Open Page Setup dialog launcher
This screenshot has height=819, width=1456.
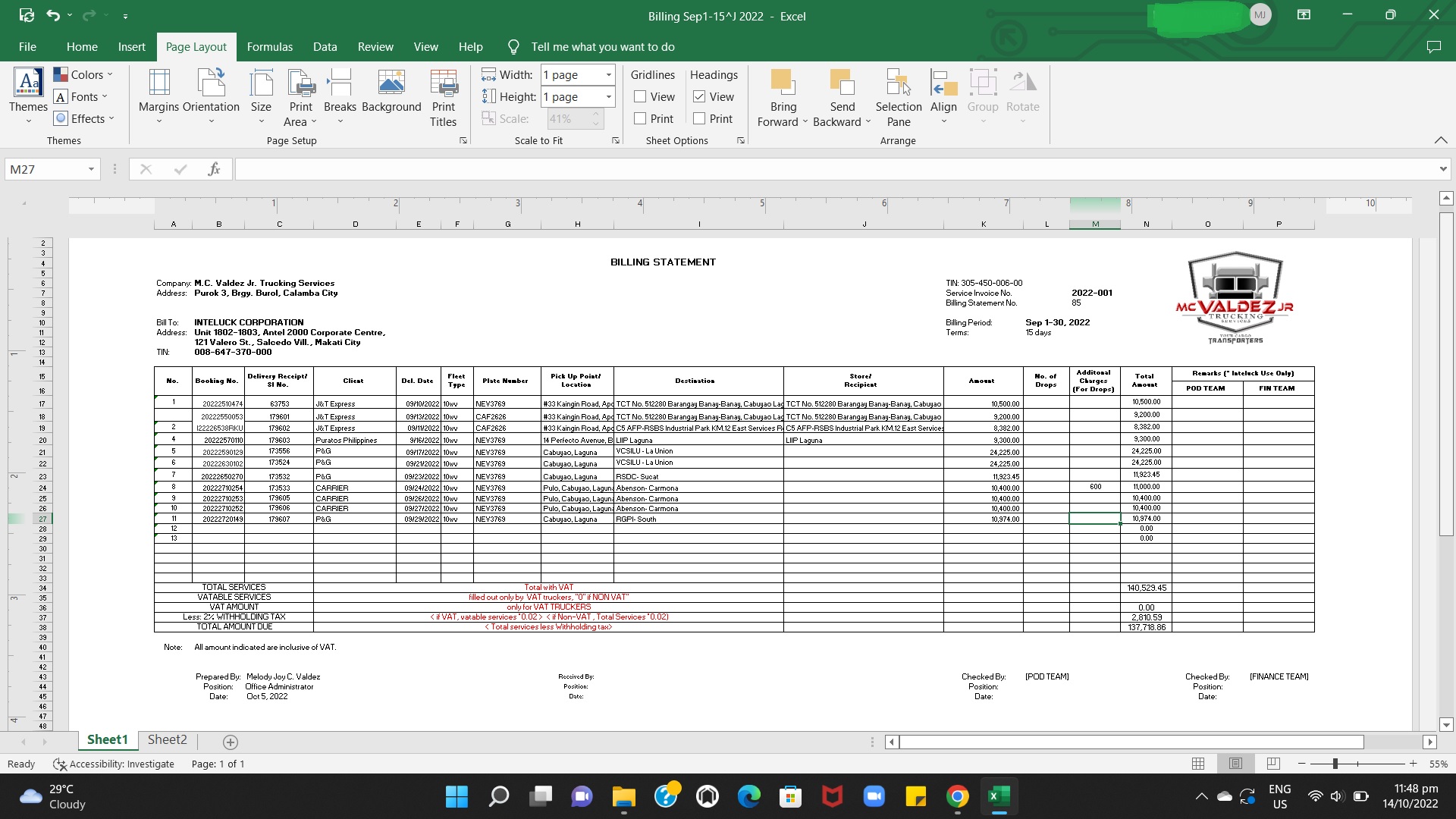[x=463, y=140]
